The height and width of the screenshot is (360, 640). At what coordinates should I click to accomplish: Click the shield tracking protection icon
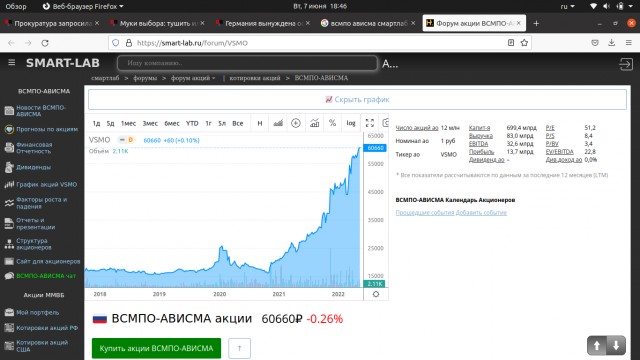[x=116, y=43]
